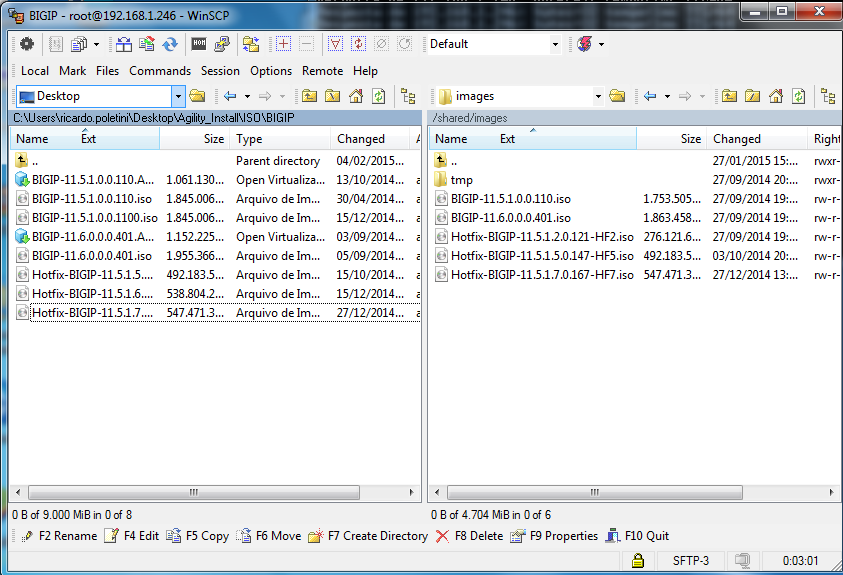Go to local home directory icon
Viewport: 843px width, 575px height.
coord(357,96)
